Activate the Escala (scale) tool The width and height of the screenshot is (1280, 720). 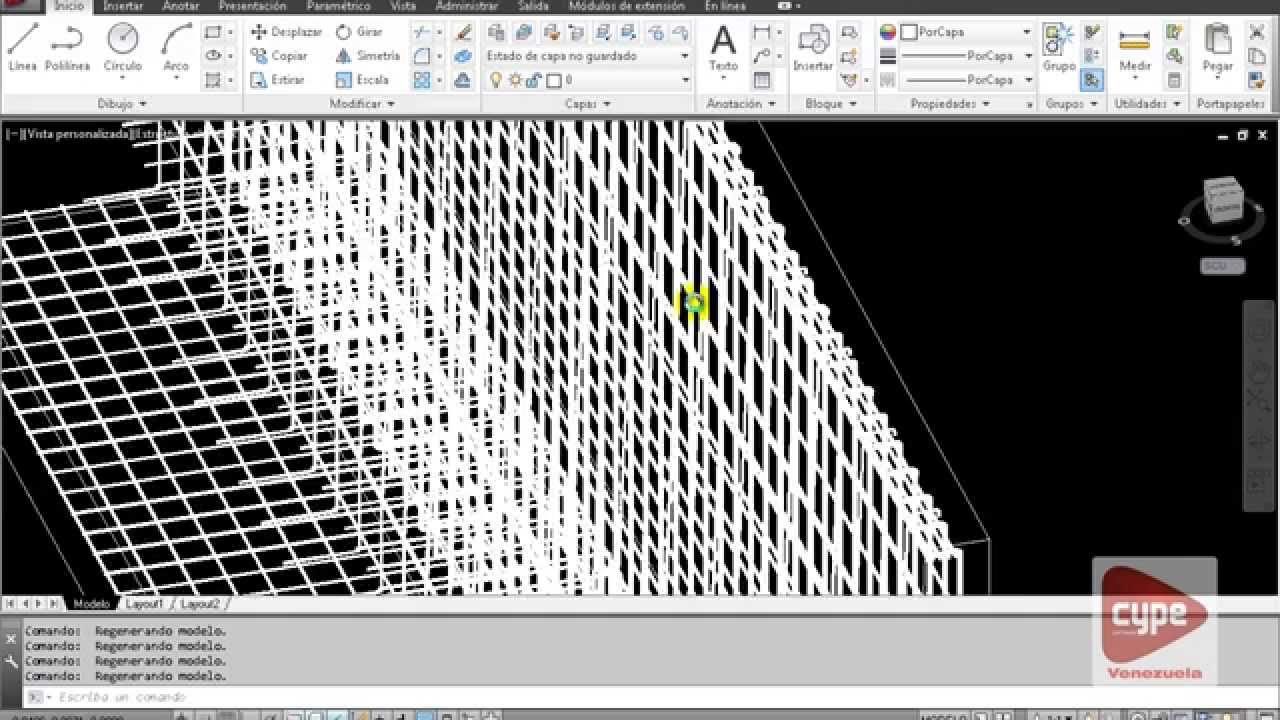coord(362,80)
